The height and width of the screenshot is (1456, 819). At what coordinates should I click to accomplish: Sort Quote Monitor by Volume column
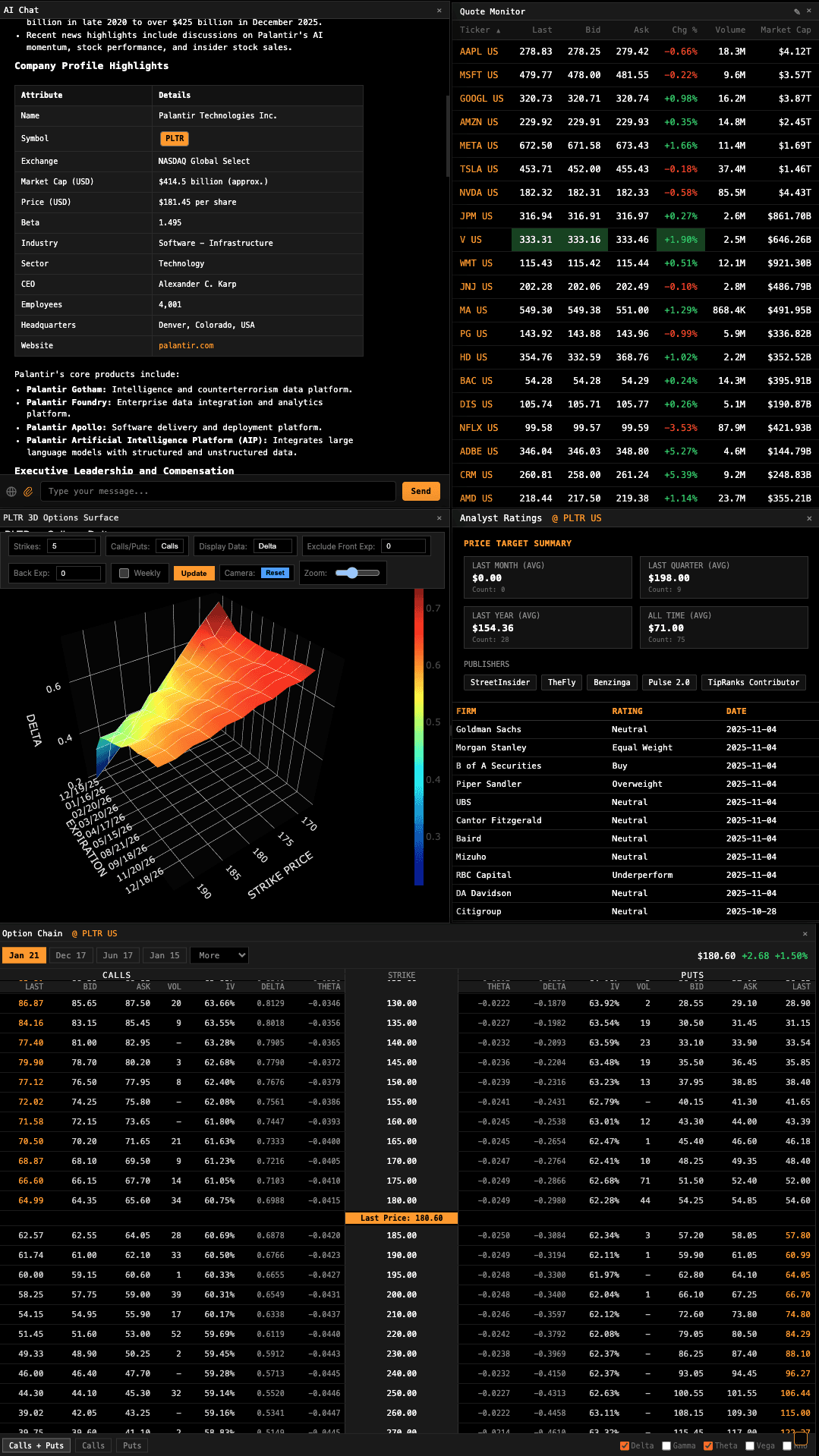point(729,30)
